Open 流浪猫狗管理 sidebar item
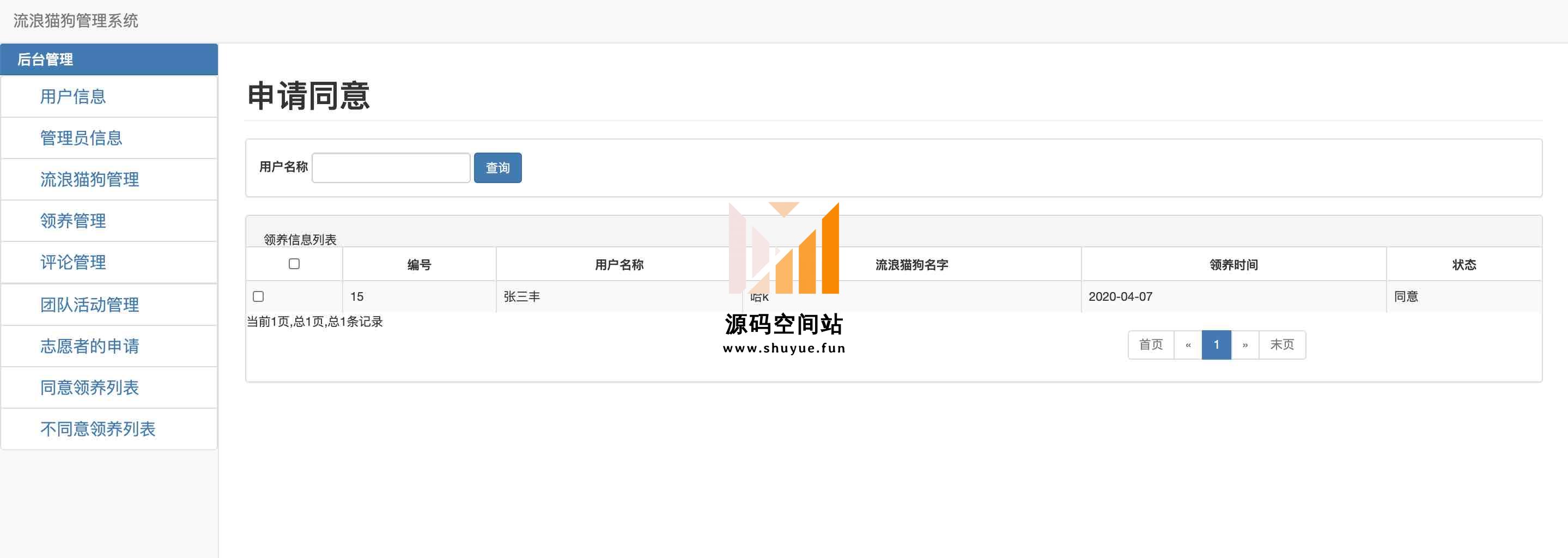The height and width of the screenshot is (558, 1568). [x=89, y=179]
